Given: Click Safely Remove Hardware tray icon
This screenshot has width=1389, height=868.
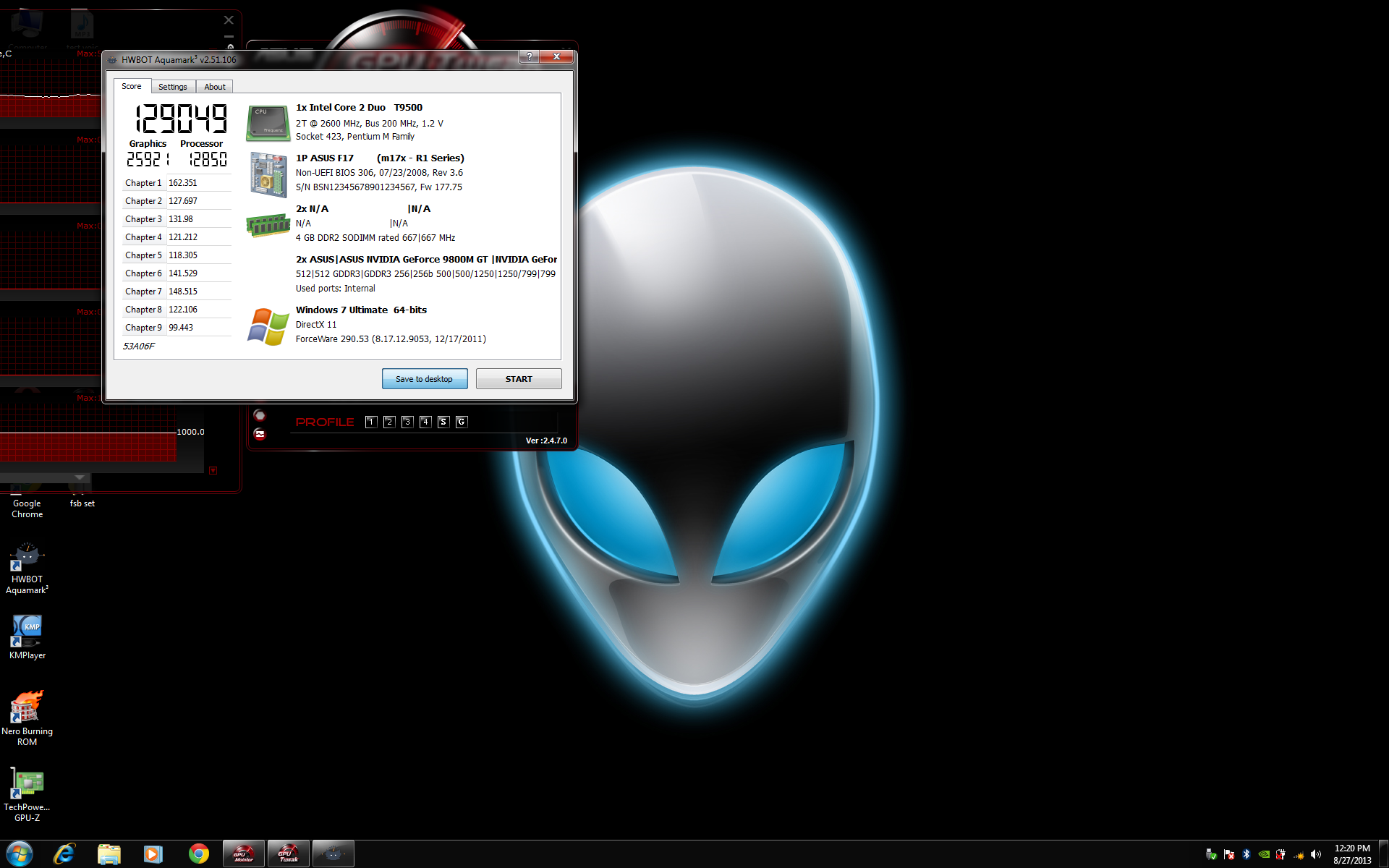Looking at the screenshot, I should (1211, 854).
